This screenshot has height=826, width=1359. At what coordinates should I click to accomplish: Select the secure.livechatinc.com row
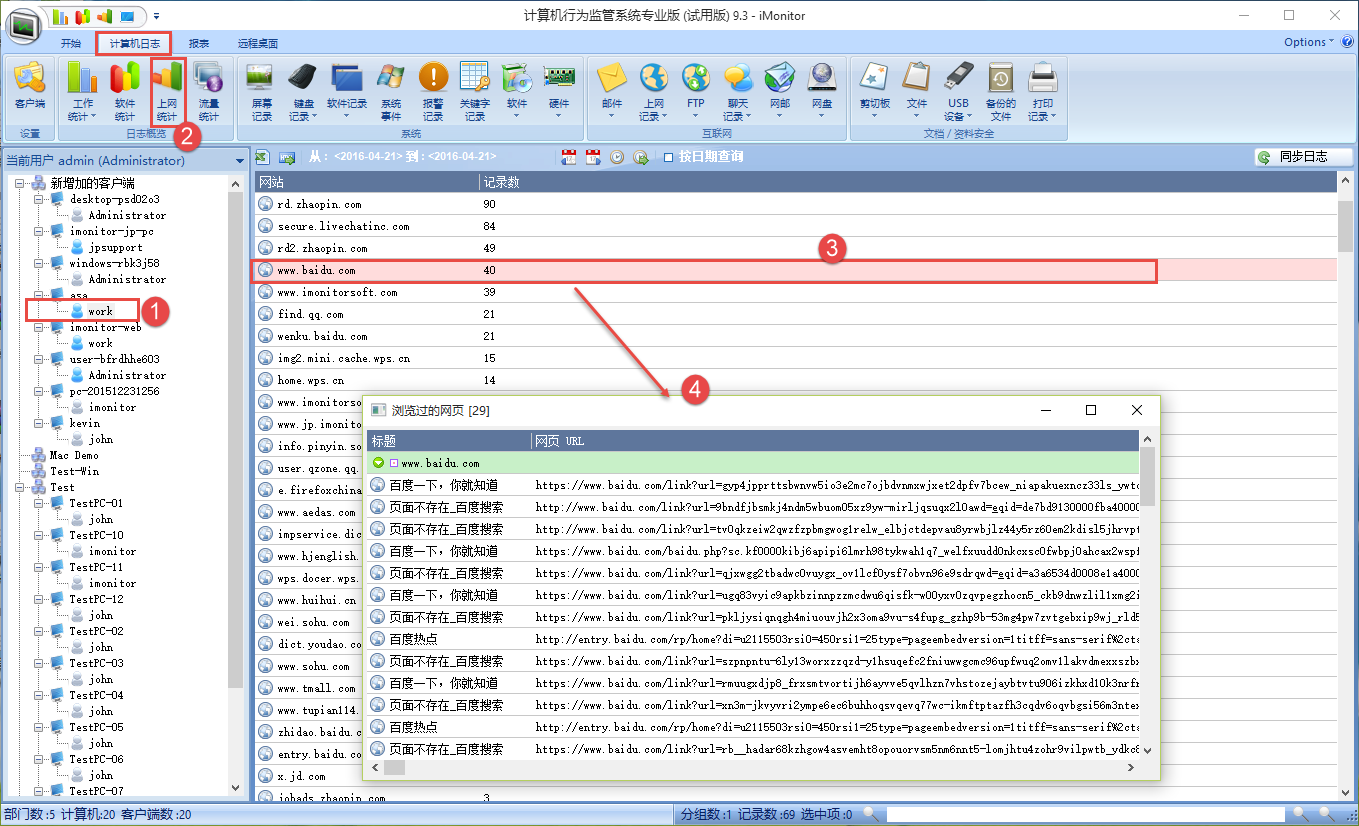tap(794, 226)
